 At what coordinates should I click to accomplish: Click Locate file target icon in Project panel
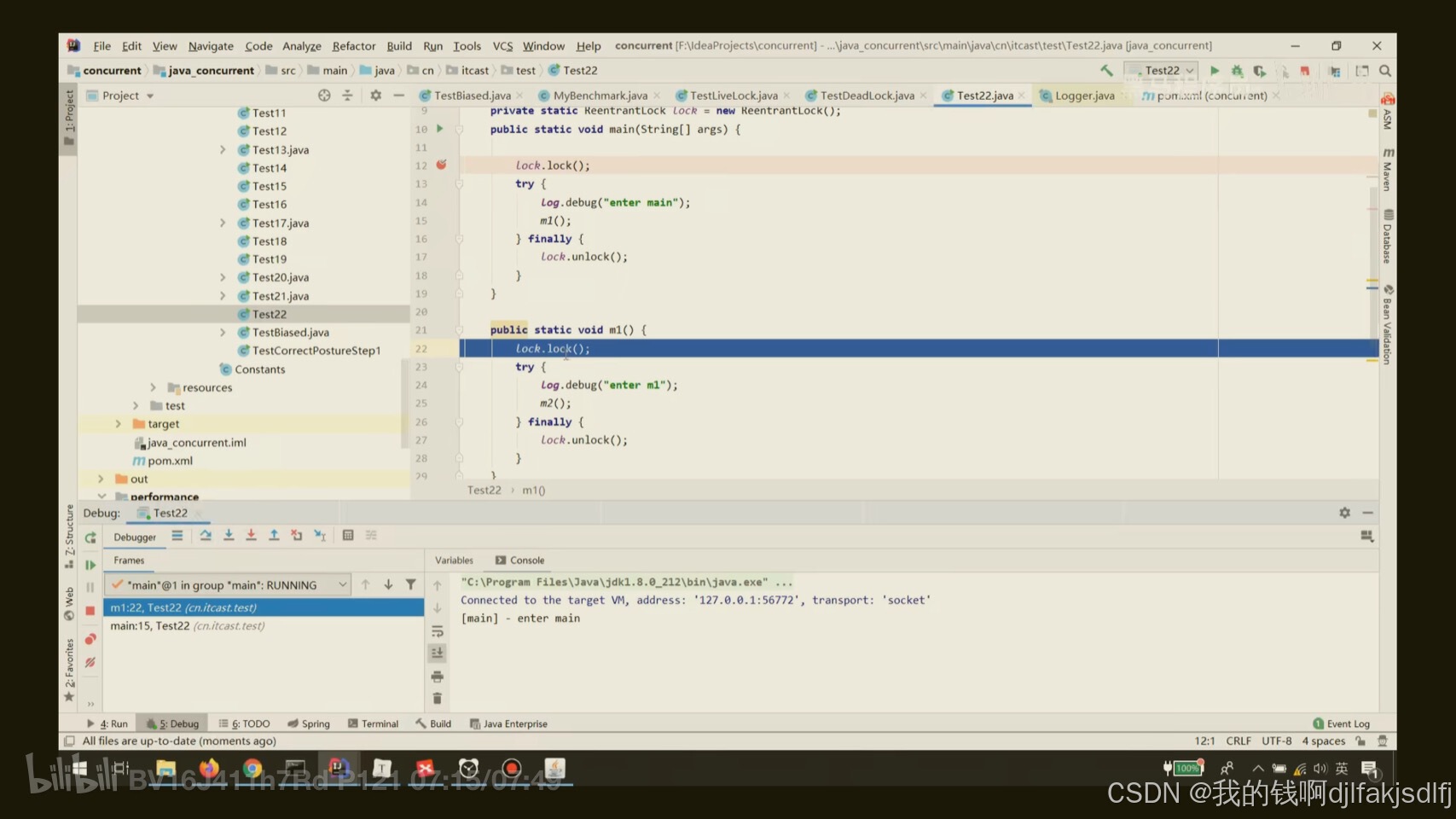324,96
